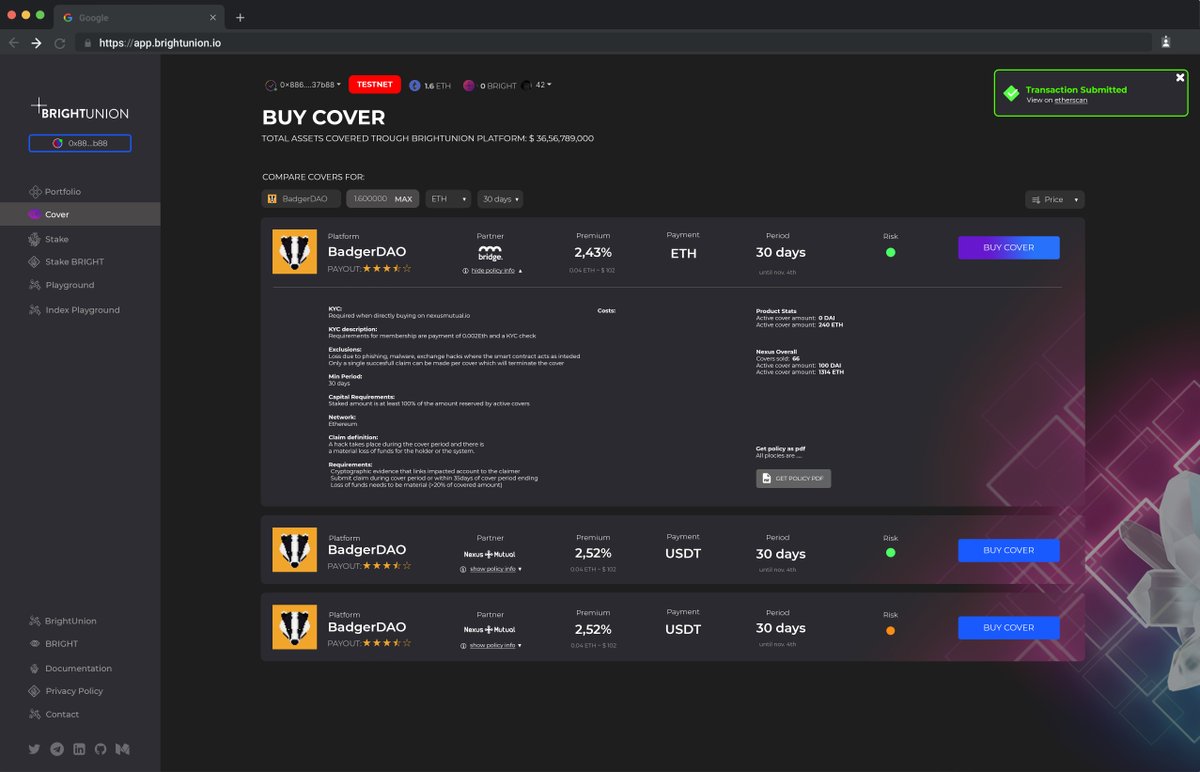Screen dimensions: 1200x772
Task: Click the green risk dot on second row
Action: click(890, 553)
